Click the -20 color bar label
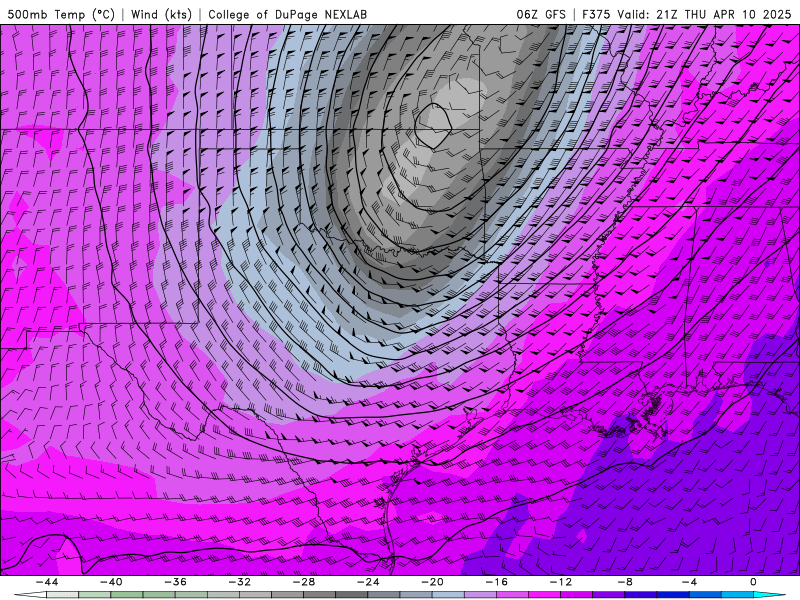The height and width of the screenshot is (600, 800). (x=432, y=582)
